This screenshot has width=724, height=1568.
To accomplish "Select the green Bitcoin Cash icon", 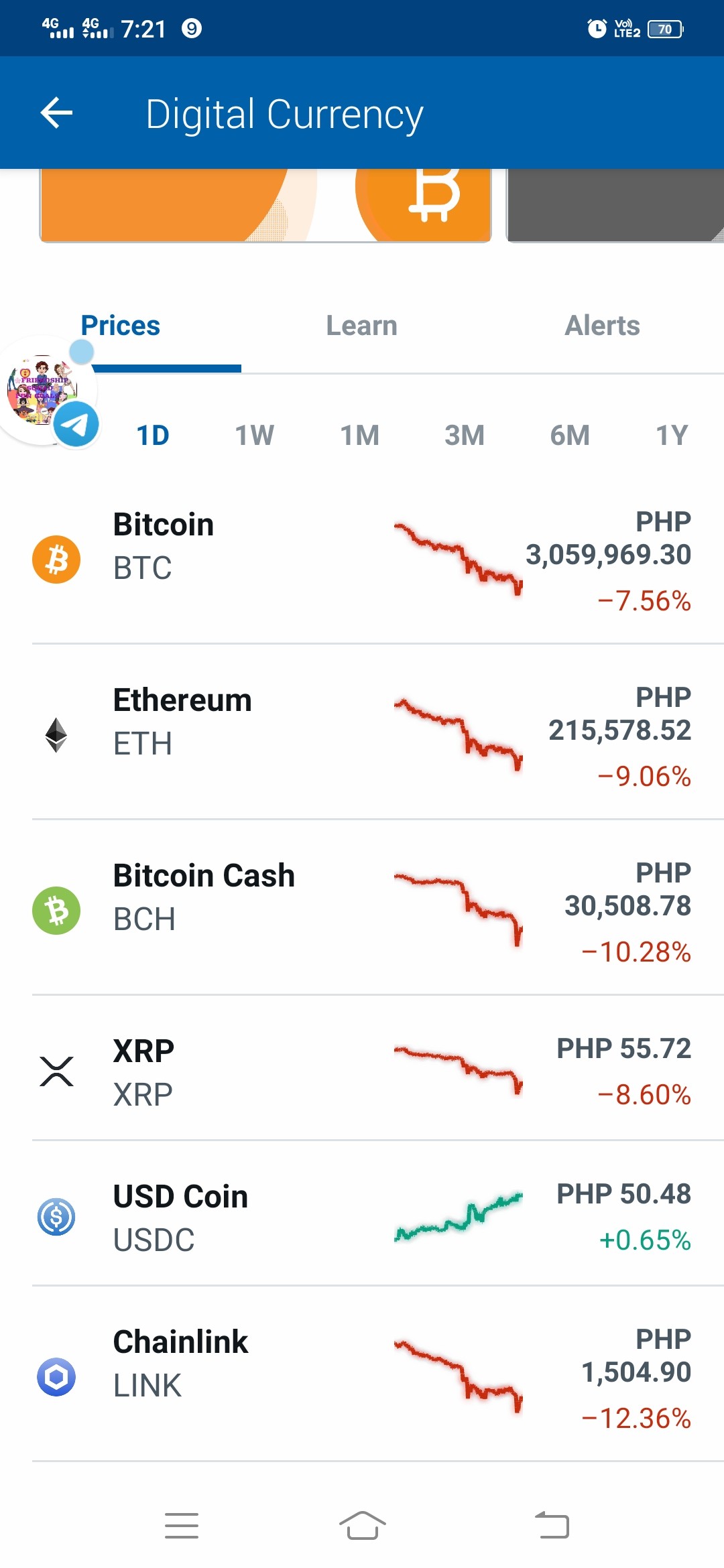I will 56,911.
